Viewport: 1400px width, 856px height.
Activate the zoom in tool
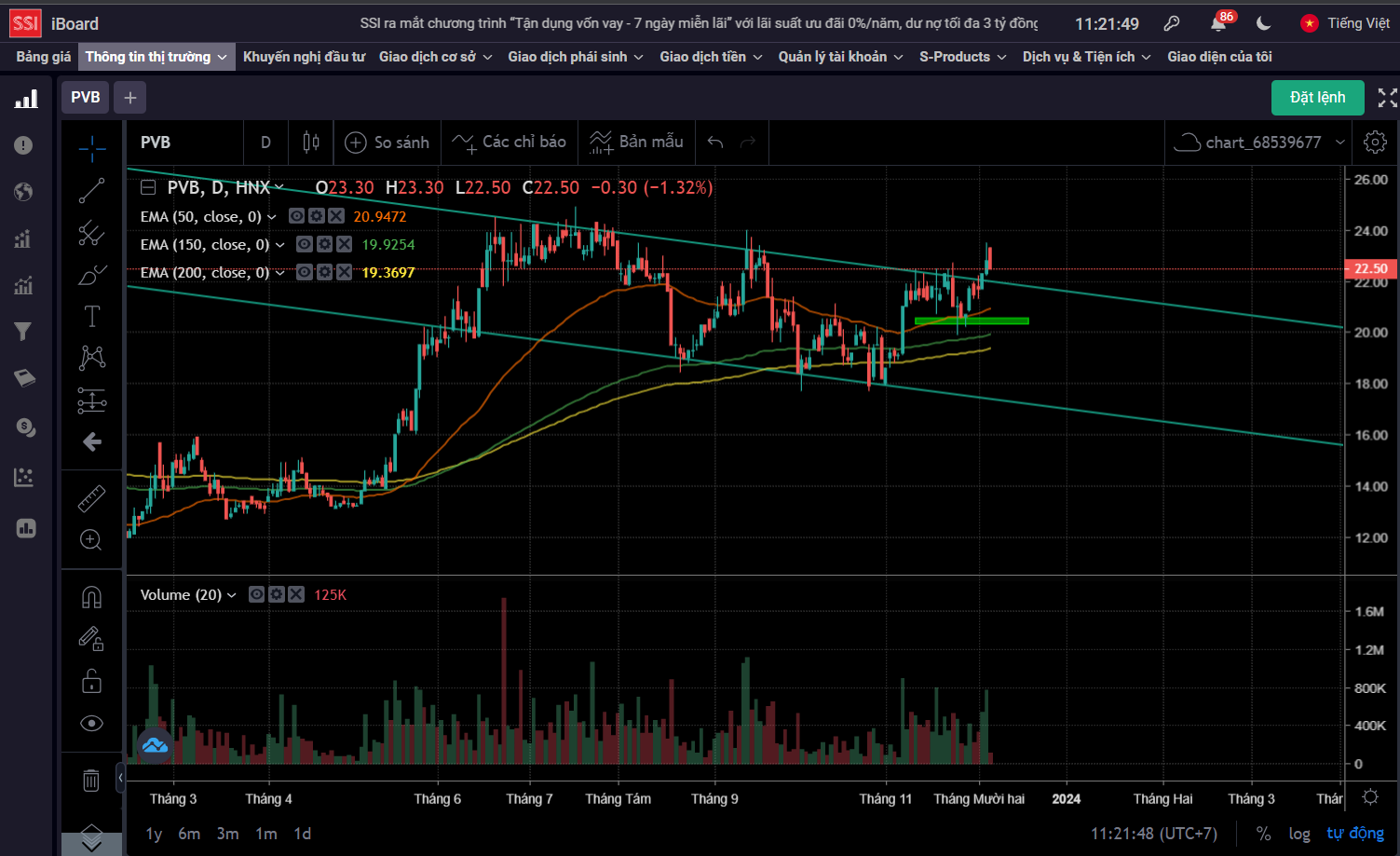pos(91,540)
